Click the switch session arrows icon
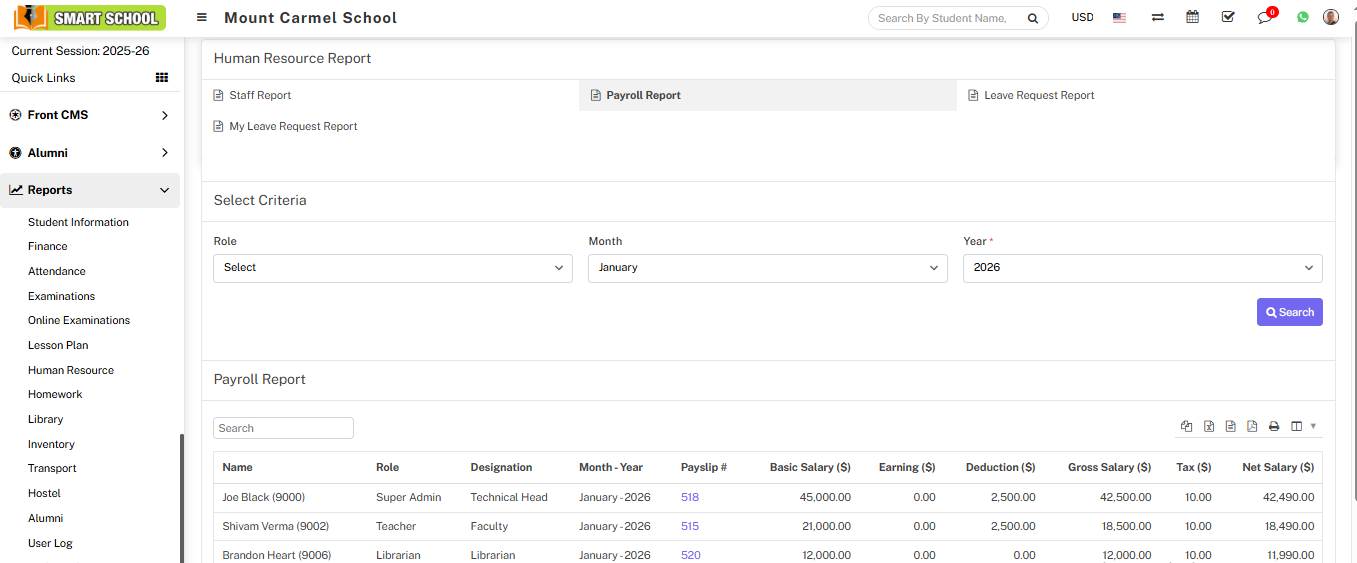 point(1157,18)
